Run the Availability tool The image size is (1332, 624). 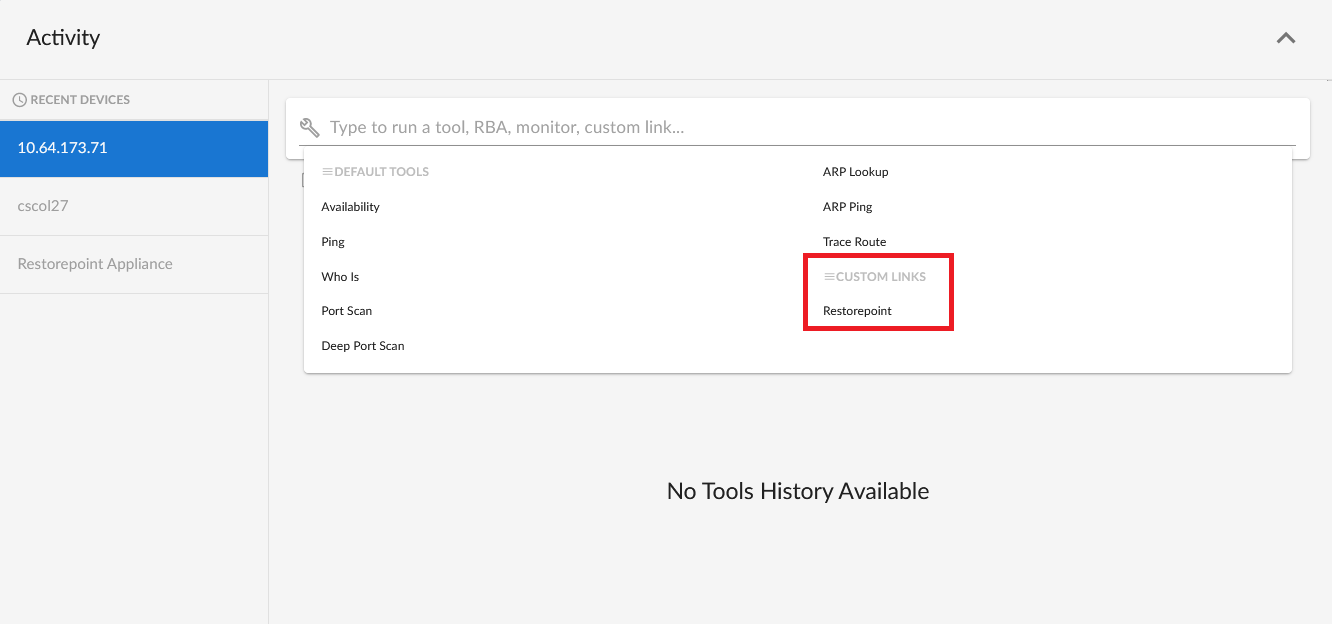(x=350, y=207)
